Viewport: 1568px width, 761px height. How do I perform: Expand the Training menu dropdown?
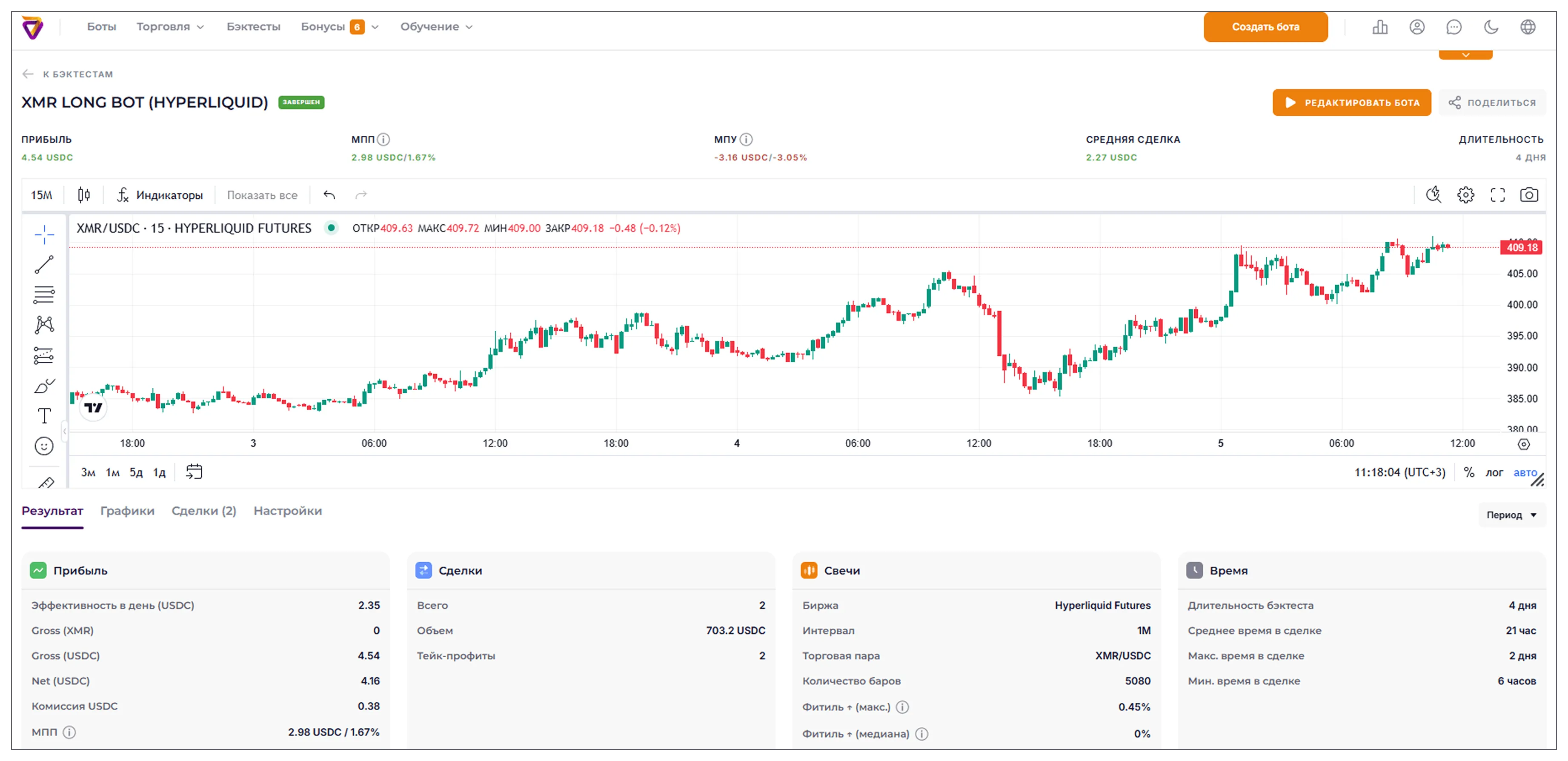[x=436, y=27]
